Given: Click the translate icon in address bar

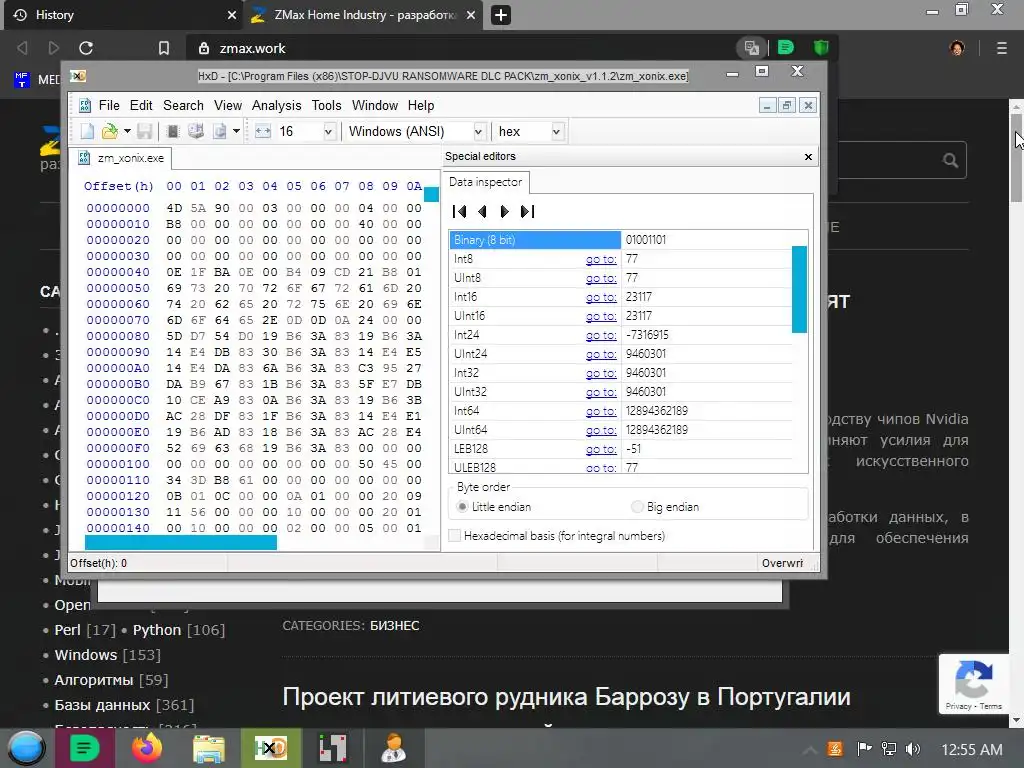Looking at the screenshot, I should pyautogui.click(x=752, y=48).
